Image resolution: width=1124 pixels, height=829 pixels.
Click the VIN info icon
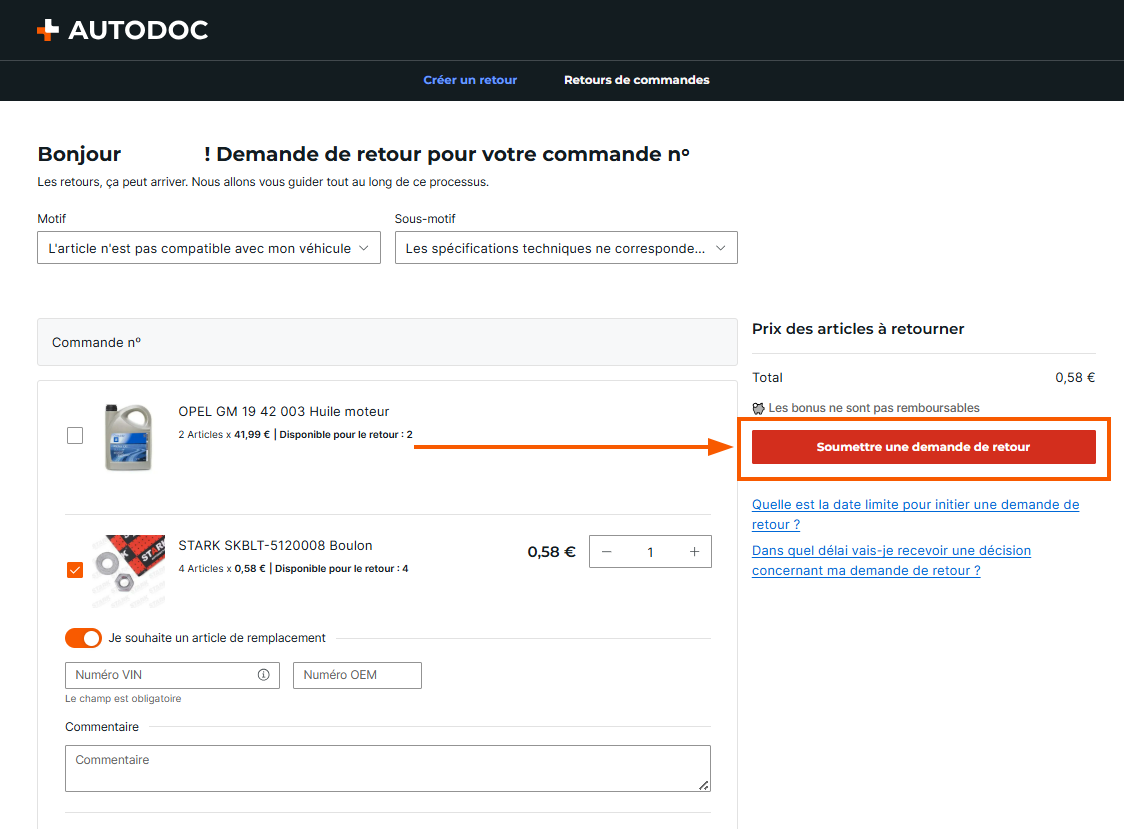tap(264, 675)
